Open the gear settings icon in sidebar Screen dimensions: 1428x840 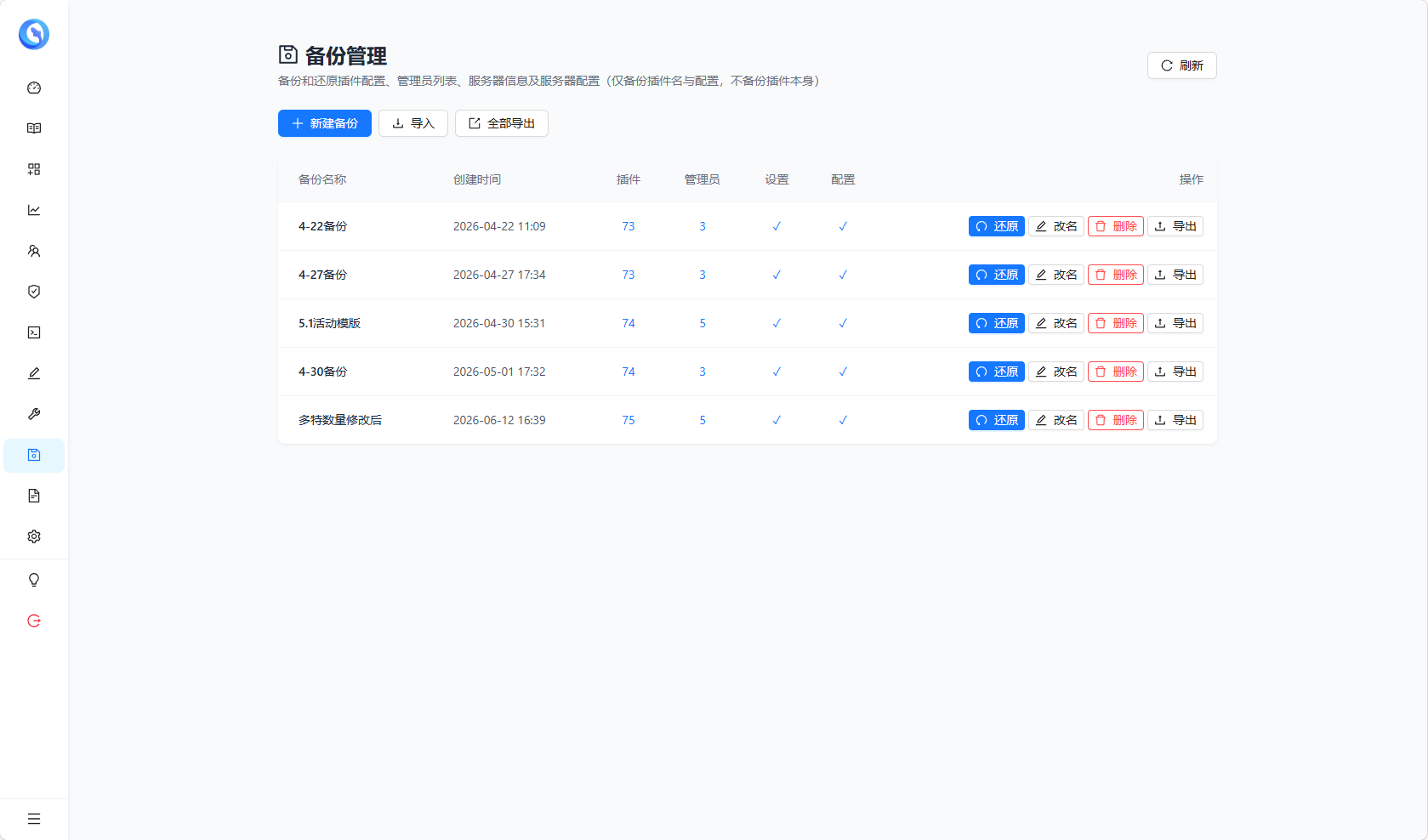pyautogui.click(x=34, y=536)
